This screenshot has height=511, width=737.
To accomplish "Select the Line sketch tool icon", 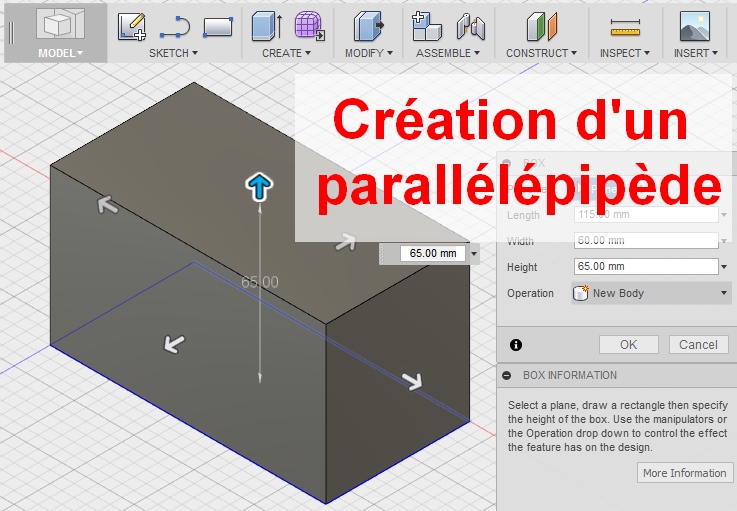I will point(174,27).
